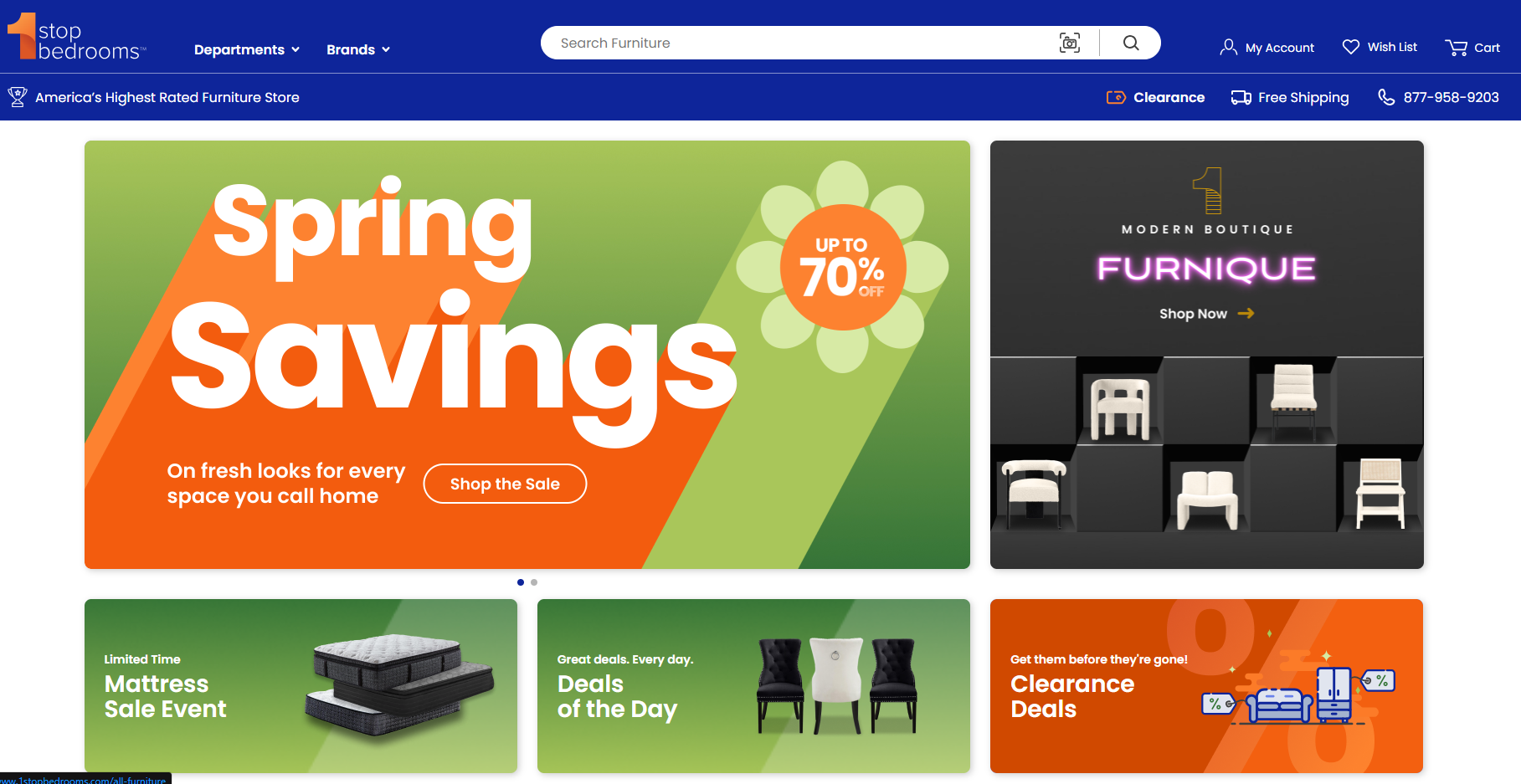This screenshot has height=784, width=1521.
Task: Click the Free Shipping truck icon
Action: (x=1241, y=97)
